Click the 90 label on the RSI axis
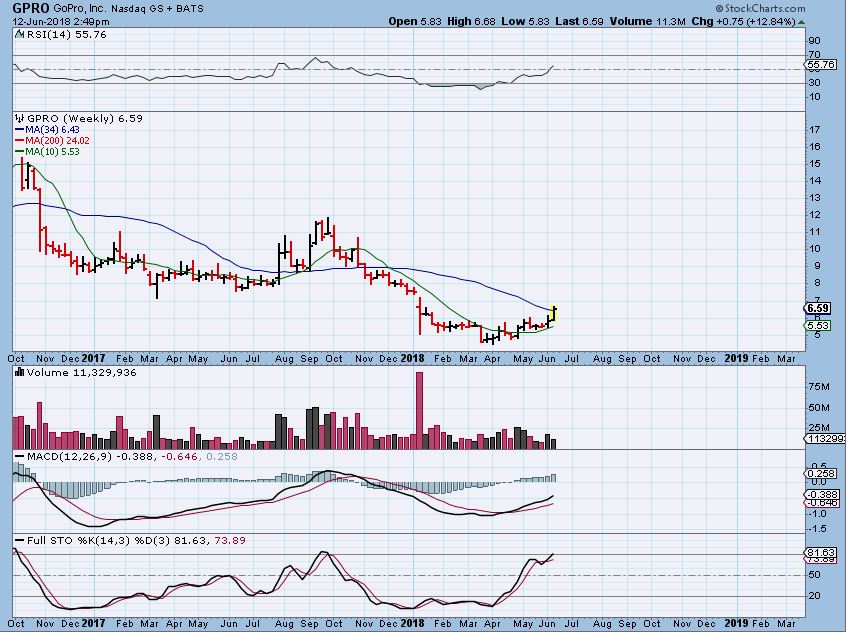The width and height of the screenshot is (846, 632). coord(815,41)
